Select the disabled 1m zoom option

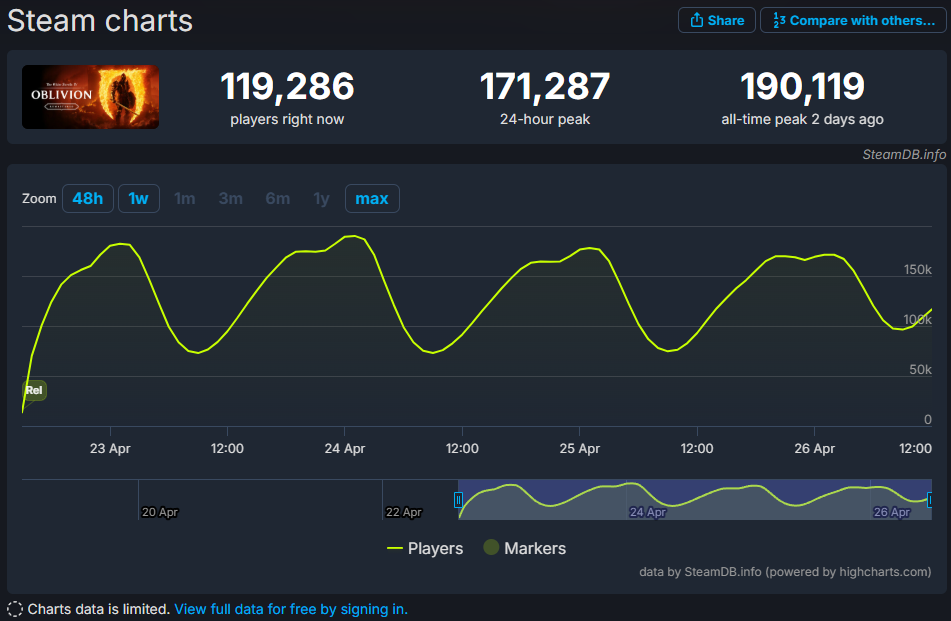tap(184, 198)
